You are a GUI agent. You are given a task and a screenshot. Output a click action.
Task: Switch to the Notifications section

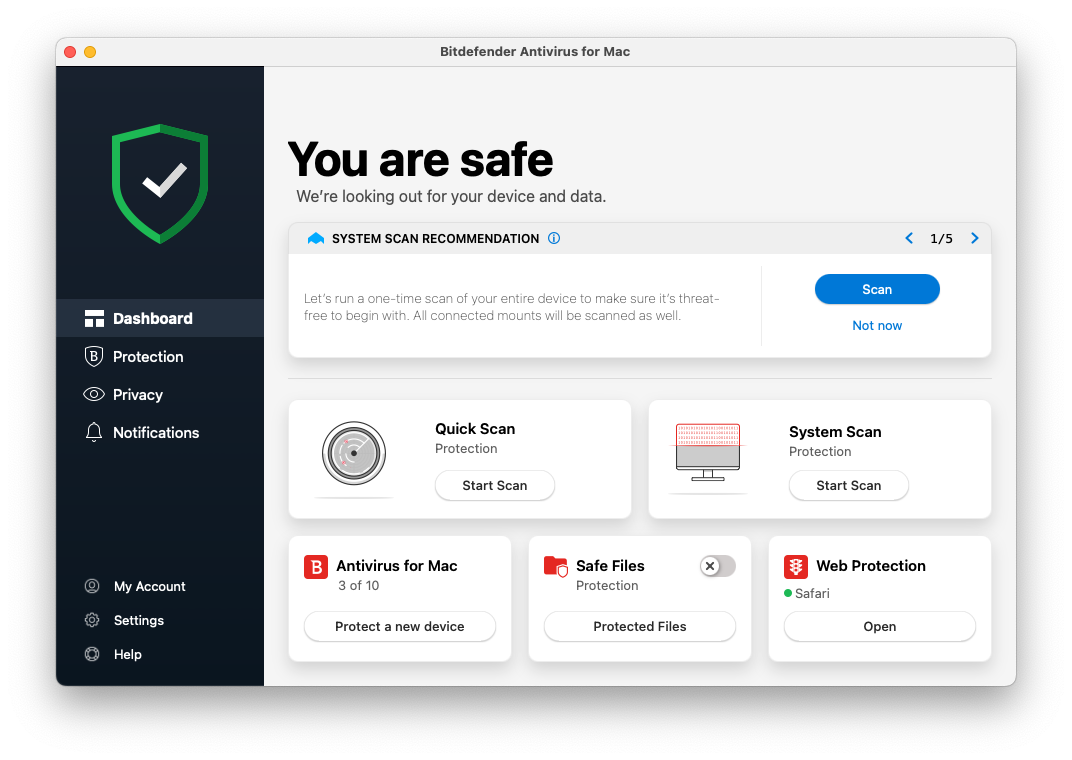click(x=155, y=432)
